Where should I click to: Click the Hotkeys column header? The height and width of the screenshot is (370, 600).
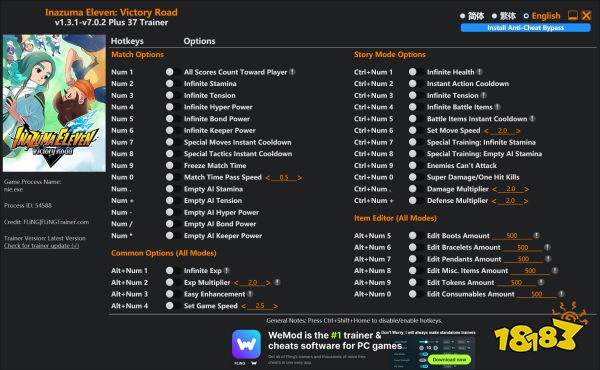click(127, 41)
